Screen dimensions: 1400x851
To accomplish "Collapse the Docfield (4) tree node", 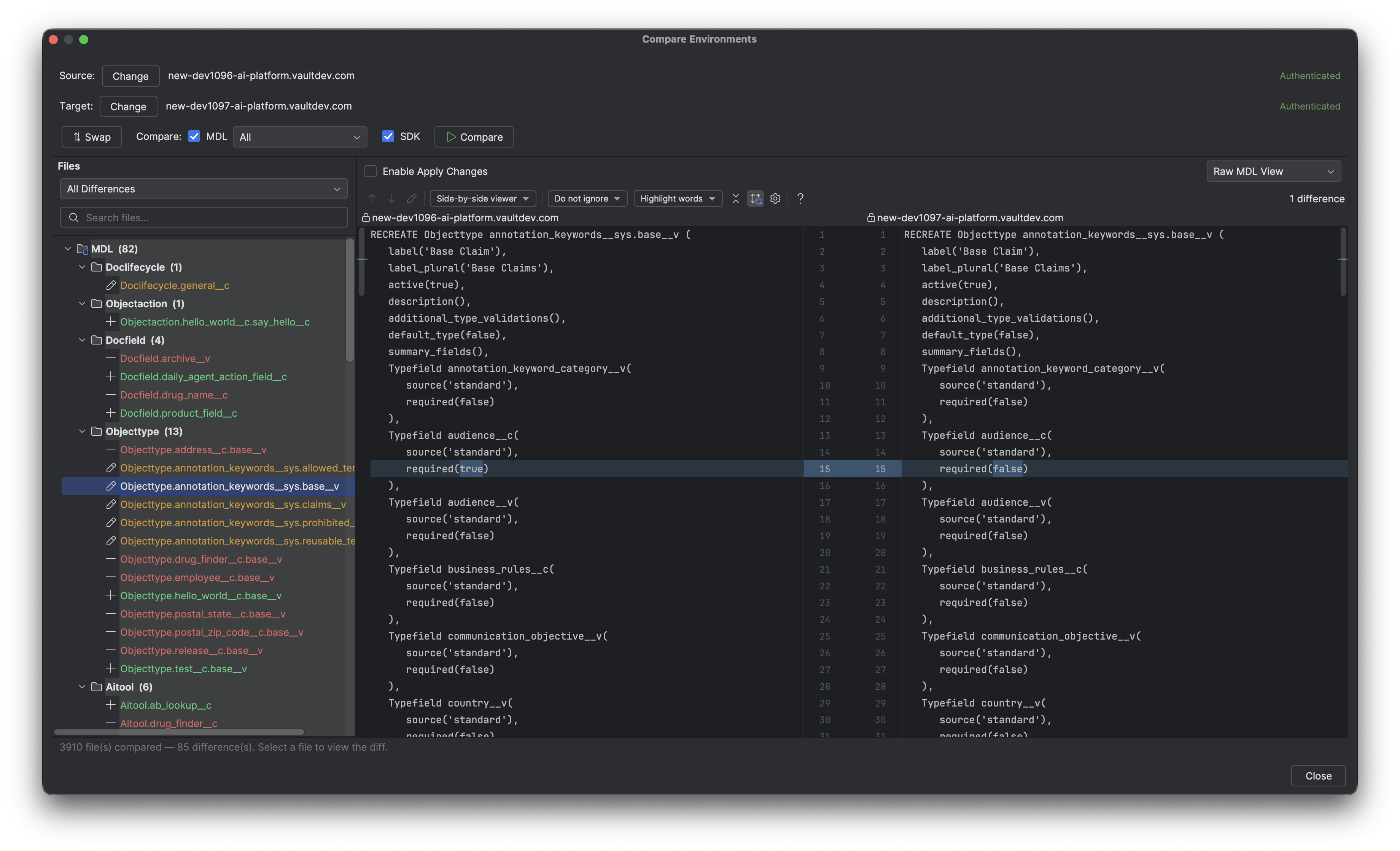I will pyautogui.click(x=82, y=340).
